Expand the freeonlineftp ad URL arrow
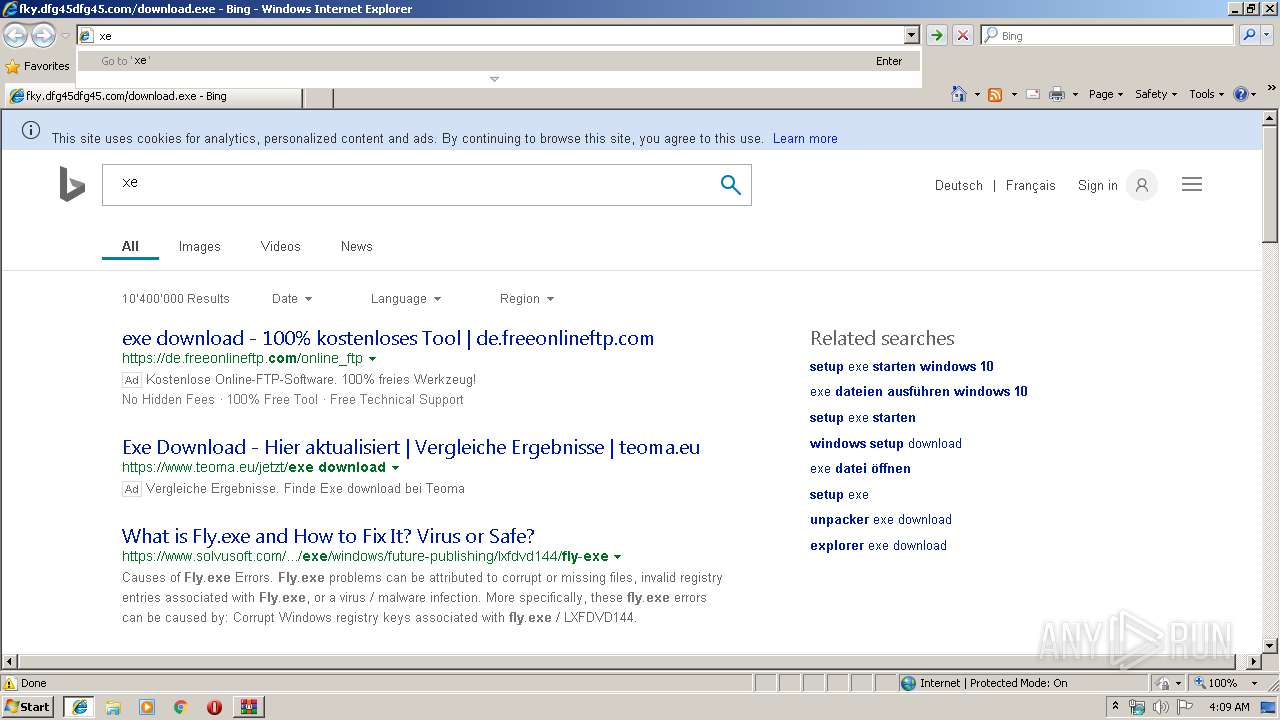Screen dimensions: 1280x720 coord(373,359)
